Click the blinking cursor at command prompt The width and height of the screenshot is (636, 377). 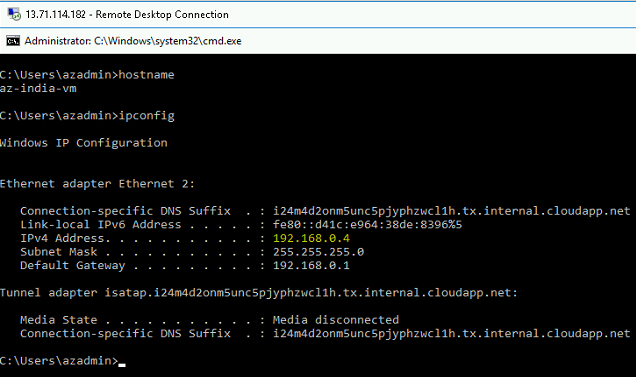pos(122,364)
